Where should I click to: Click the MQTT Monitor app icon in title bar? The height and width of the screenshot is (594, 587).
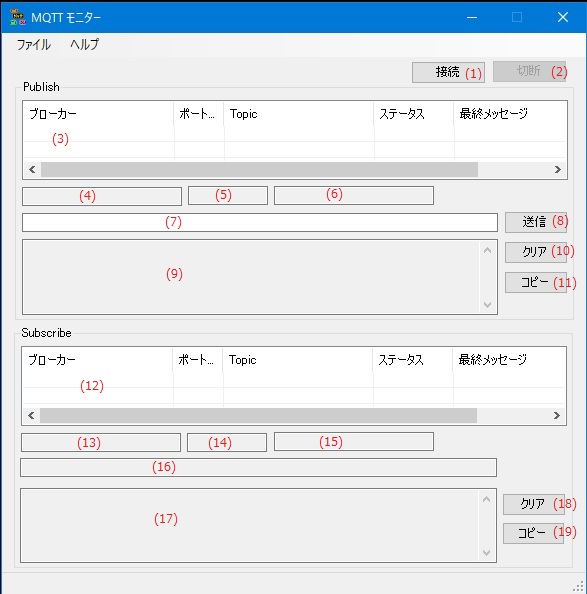tap(18, 17)
